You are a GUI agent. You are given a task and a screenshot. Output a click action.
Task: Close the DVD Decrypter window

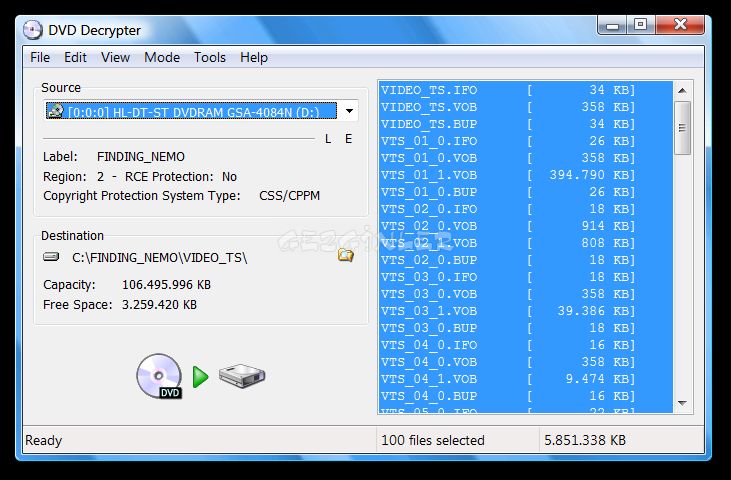coord(680,25)
